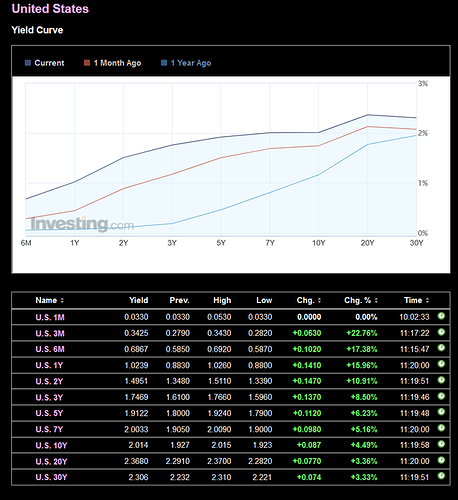Screen dimensions: 458x500
Task: Click the 20Y peak on current yield curve
Action: tap(367, 115)
